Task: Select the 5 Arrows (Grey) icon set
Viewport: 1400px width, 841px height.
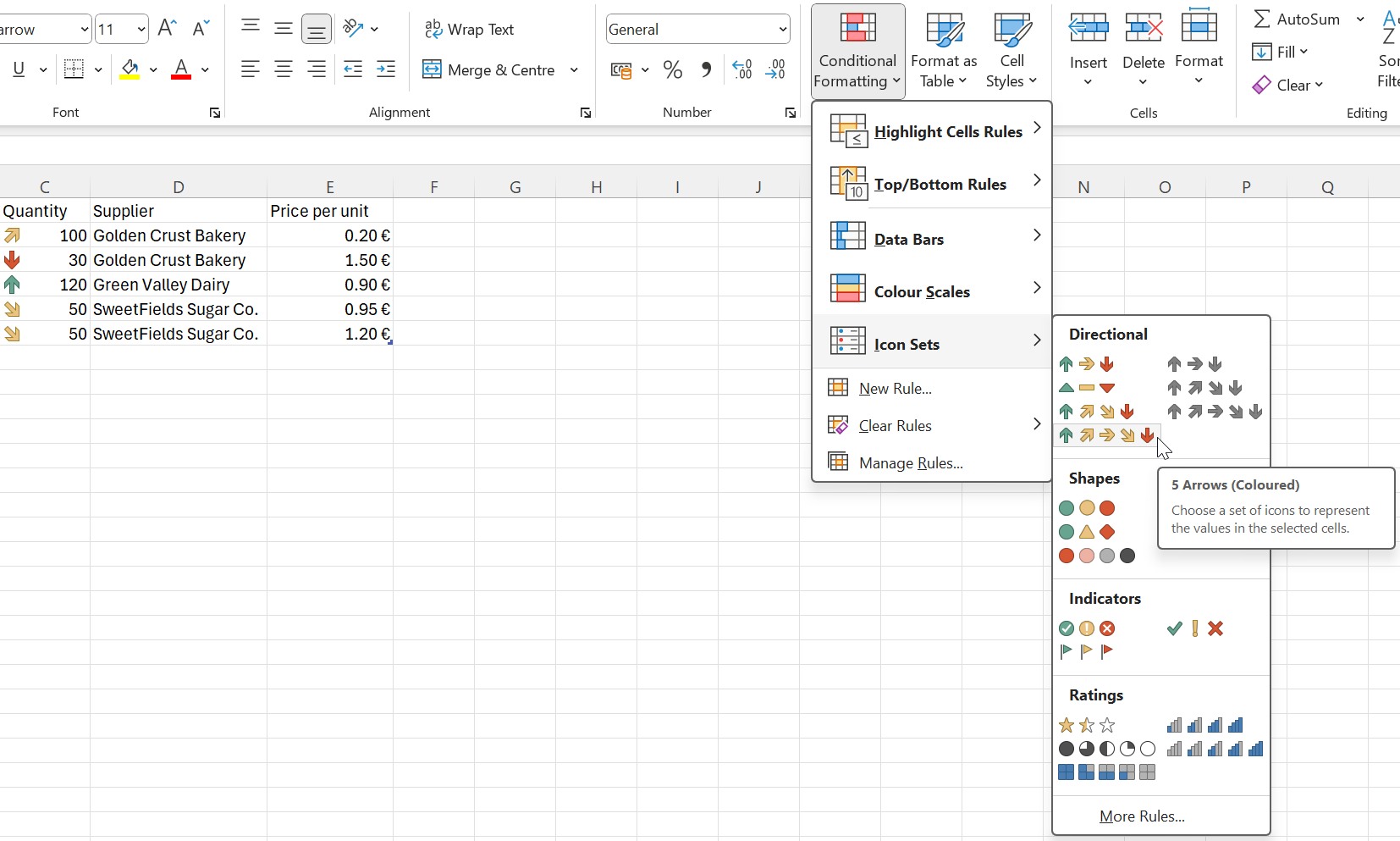Action: 1215,412
